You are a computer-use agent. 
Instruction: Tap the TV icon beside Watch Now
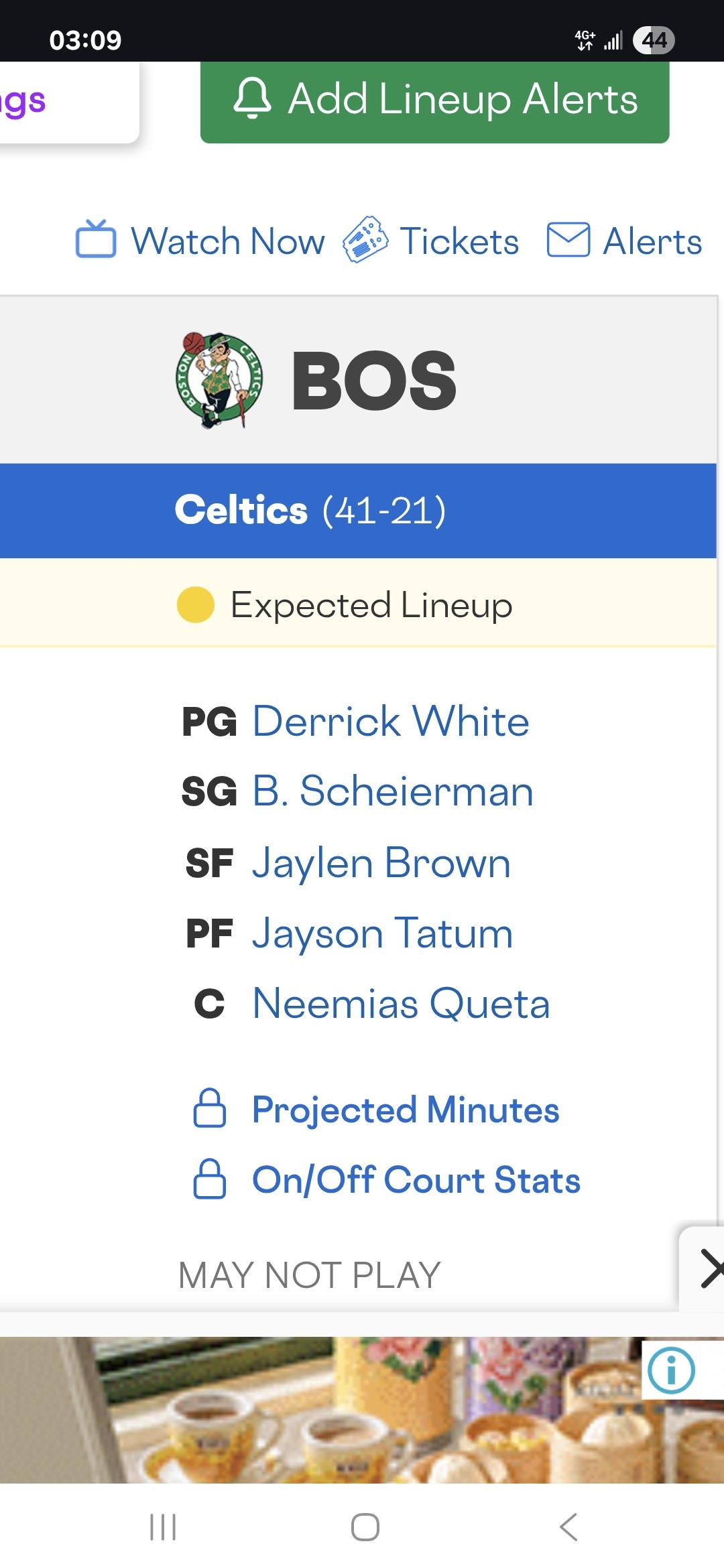[x=96, y=240]
